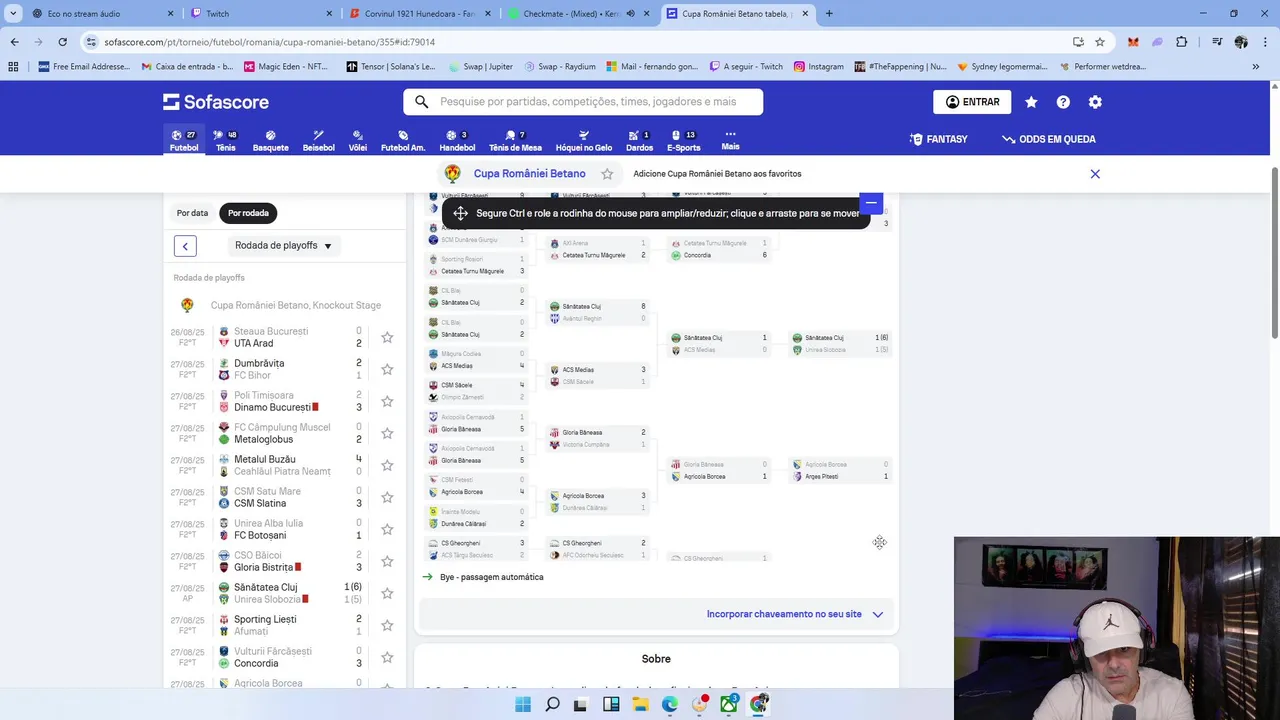The width and height of the screenshot is (1280, 720).
Task: Favorite the Steaua București vs UTA Arad match
Action: click(x=387, y=337)
